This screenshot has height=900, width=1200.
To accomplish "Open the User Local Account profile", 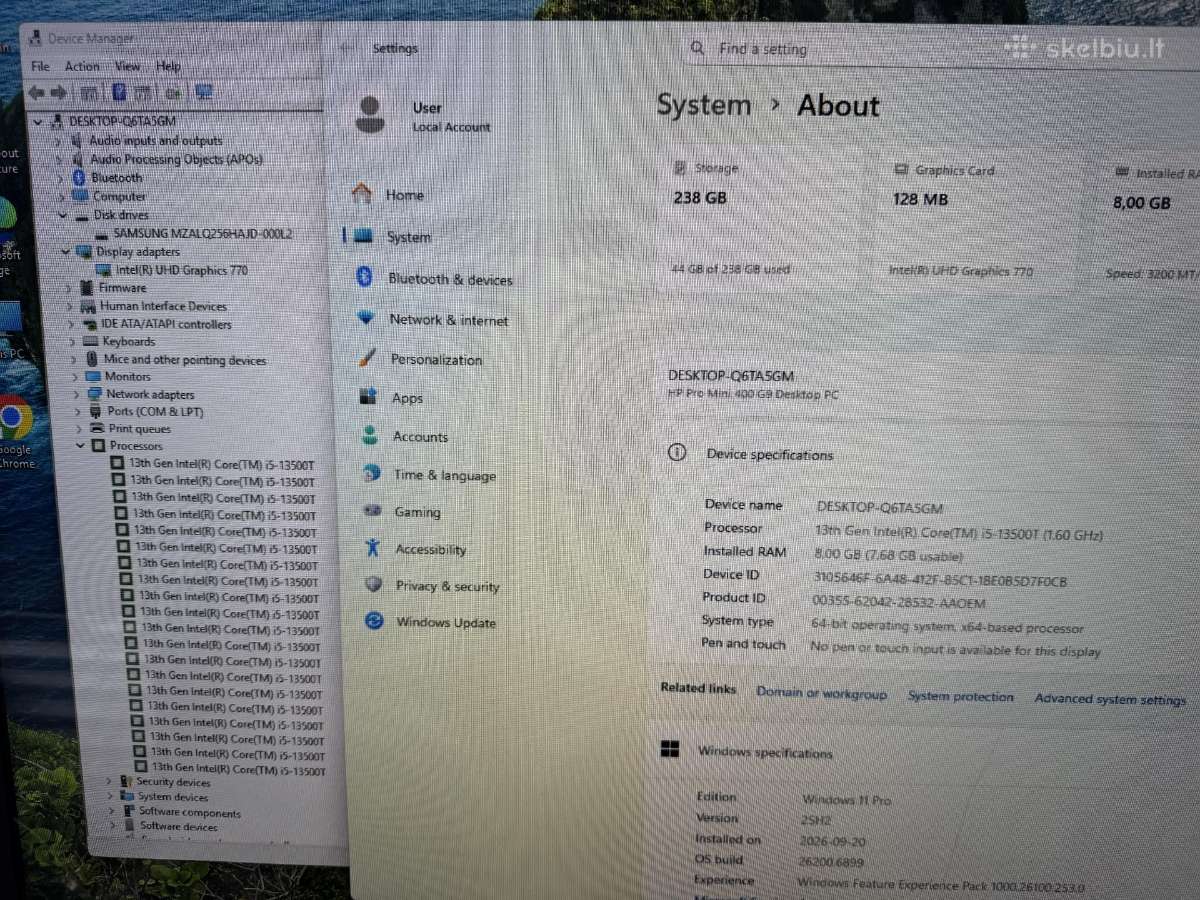I will coord(422,116).
